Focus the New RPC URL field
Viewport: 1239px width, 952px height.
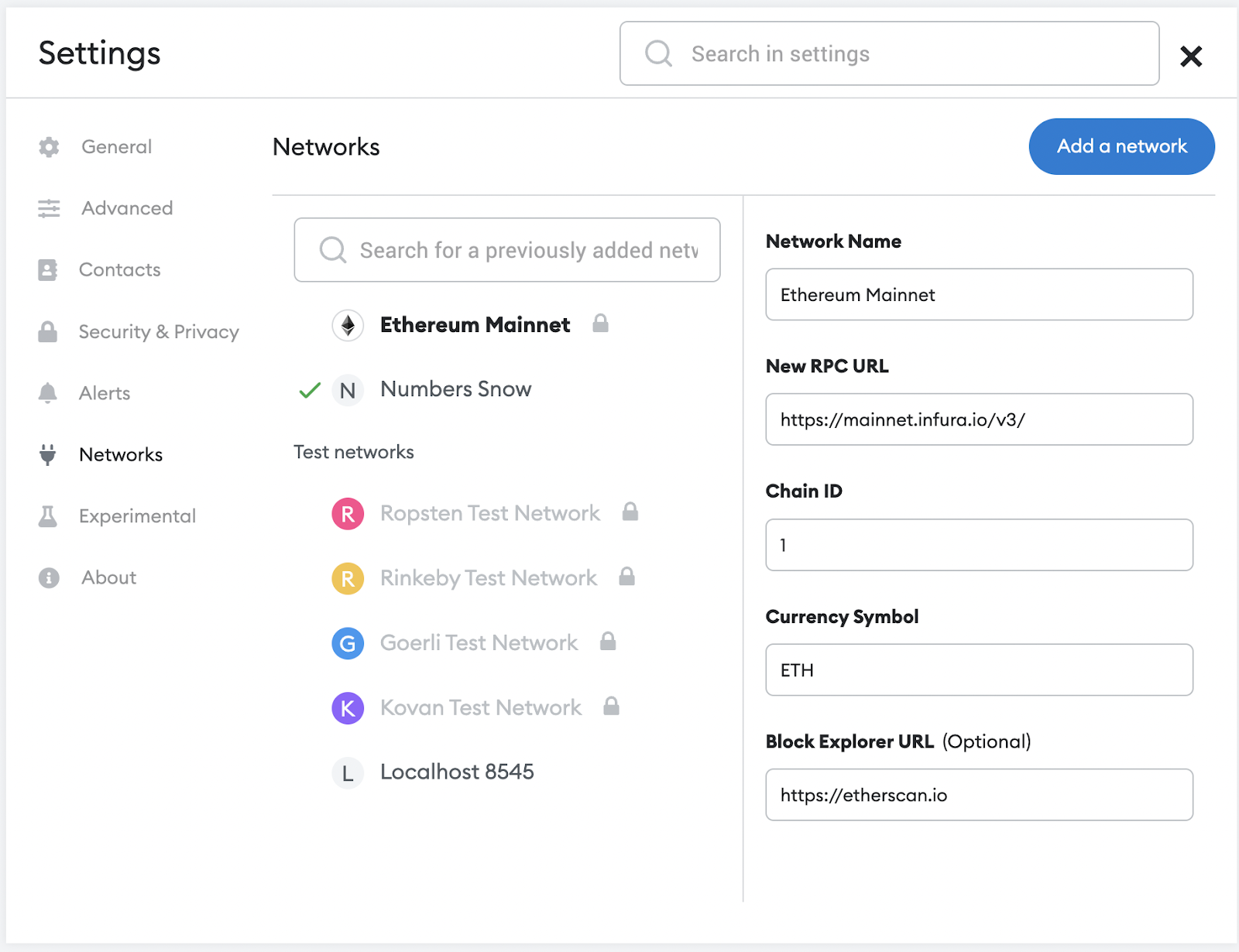pos(979,419)
